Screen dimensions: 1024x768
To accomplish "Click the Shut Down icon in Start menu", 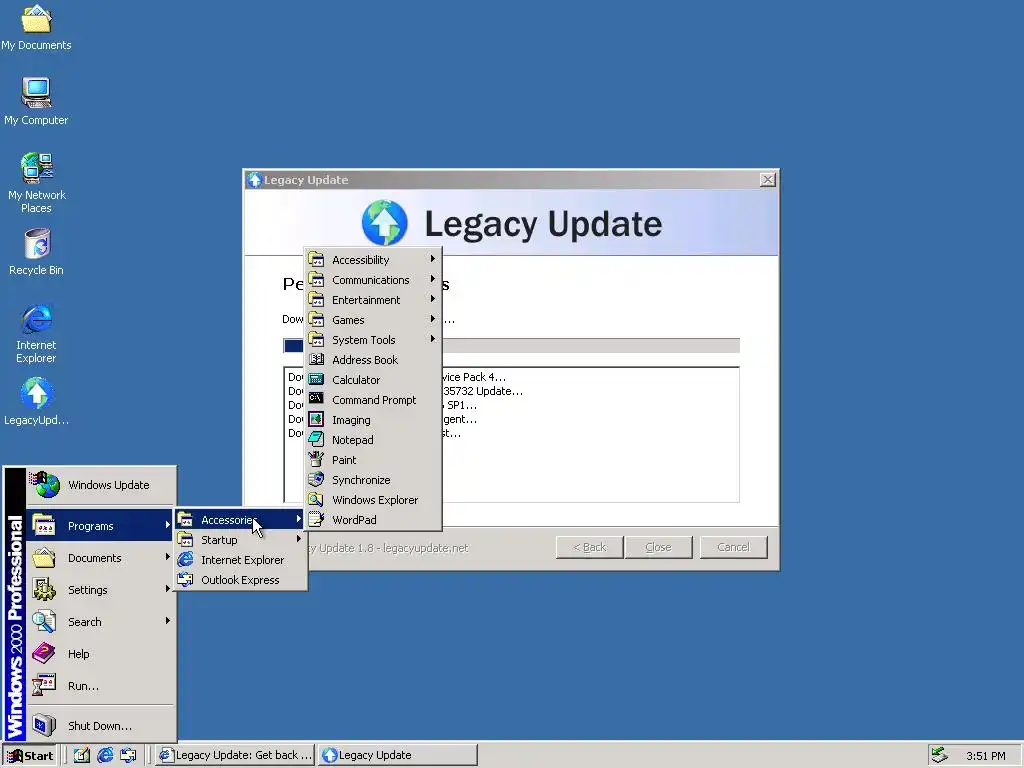I will 44,725.
